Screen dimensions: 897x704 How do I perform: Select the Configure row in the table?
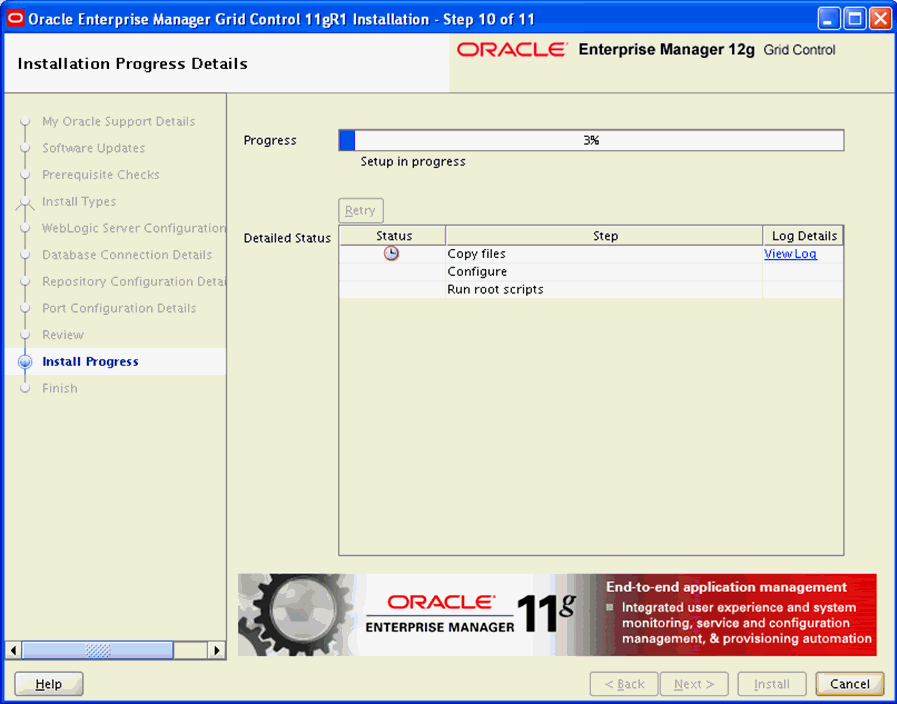click(x=591, y=272)
